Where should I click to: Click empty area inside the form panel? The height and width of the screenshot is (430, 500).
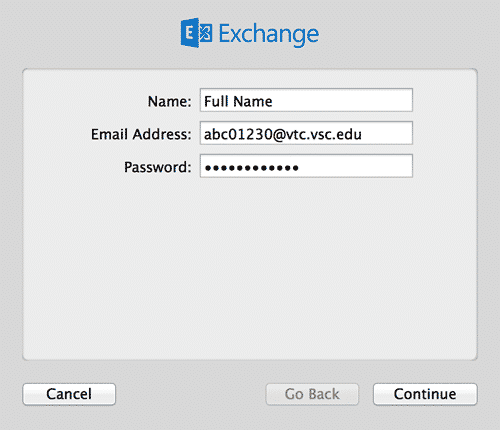[x=250, y=267]
